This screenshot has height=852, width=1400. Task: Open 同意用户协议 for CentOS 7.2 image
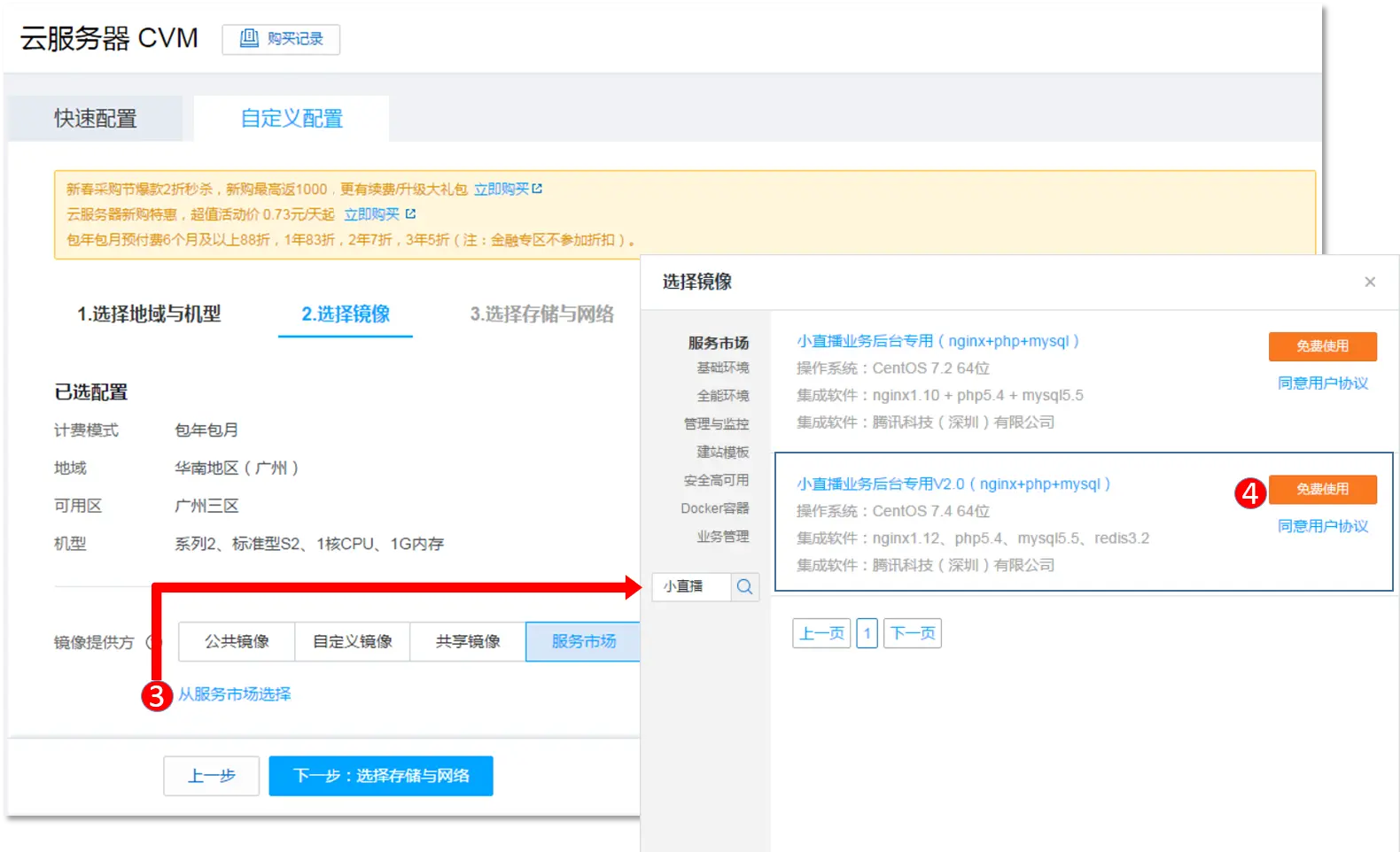[1323, 383]
